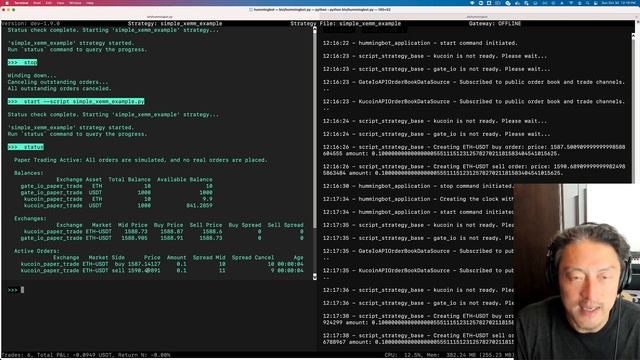Click 'Strategy: simple_xemm_example' header text
The height and width of the screenshot is (360, 640).
tap(175, 24)
